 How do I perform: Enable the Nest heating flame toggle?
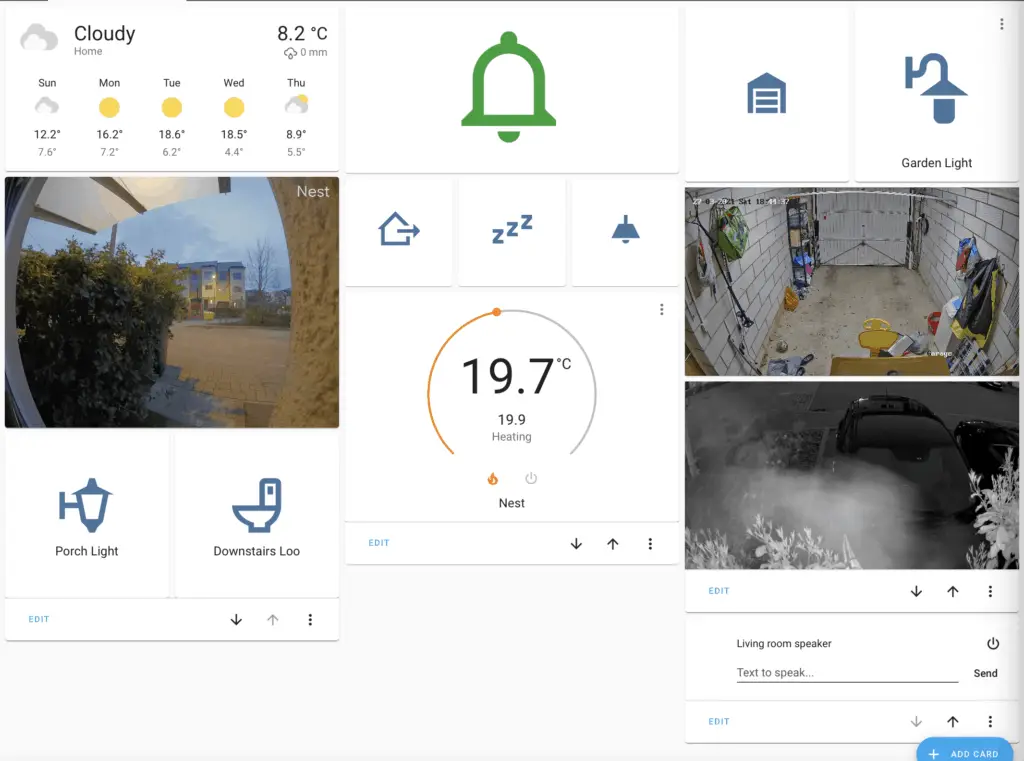coord(491,478)
